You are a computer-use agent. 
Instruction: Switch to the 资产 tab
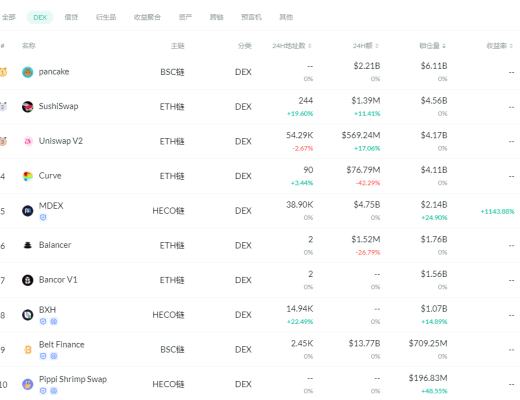click(185, 17)
